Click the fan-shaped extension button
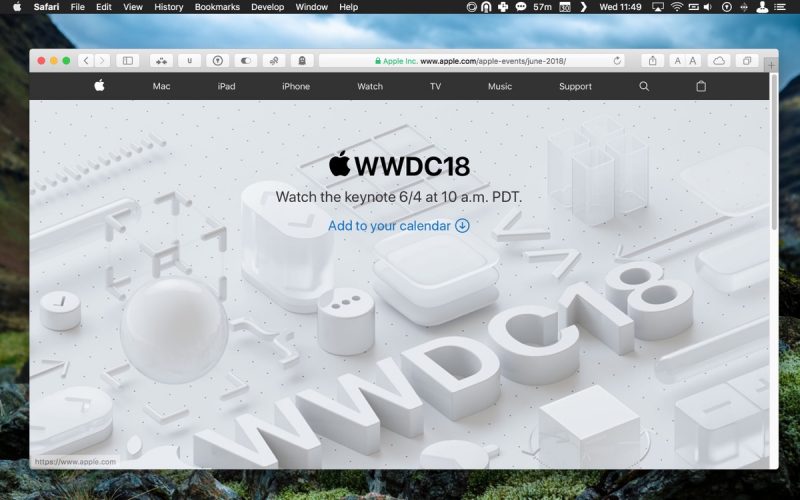Image resolution: width=800 pixels, height=500 pixels. (274, 61)
